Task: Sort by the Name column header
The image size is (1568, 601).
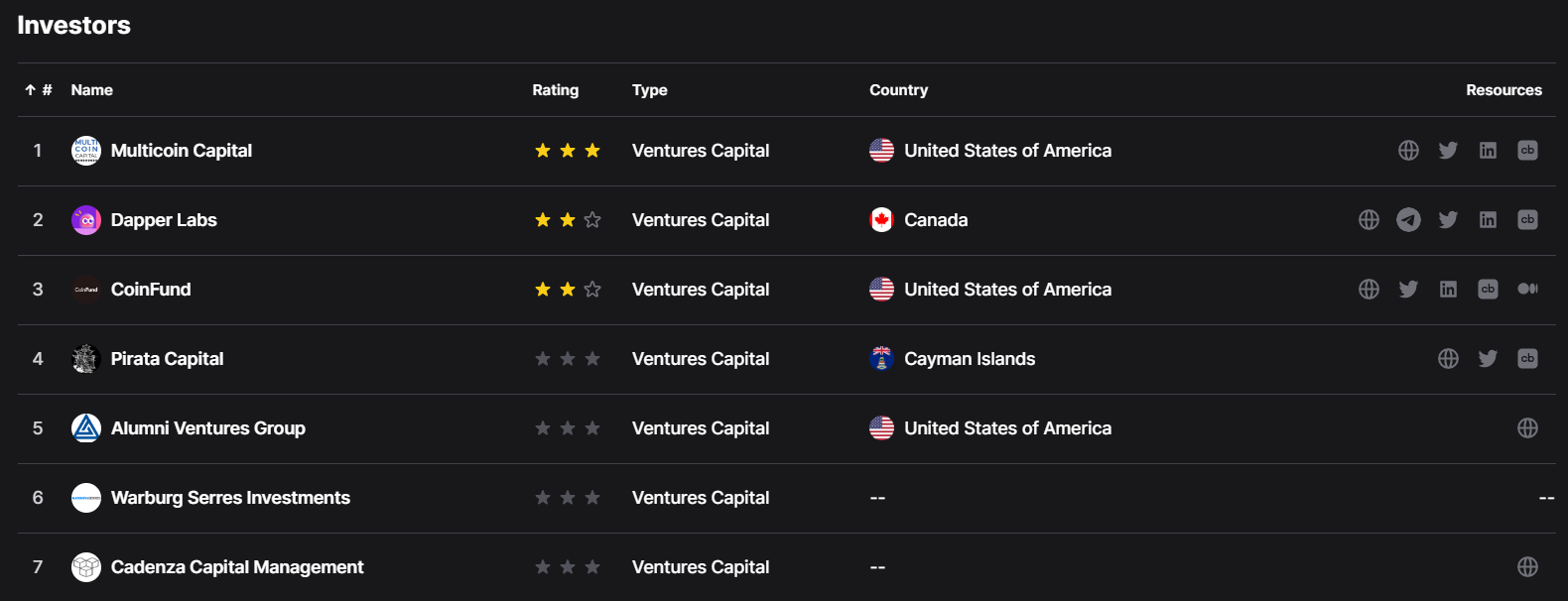Action: pyautogui.click(x=91, y=90)
